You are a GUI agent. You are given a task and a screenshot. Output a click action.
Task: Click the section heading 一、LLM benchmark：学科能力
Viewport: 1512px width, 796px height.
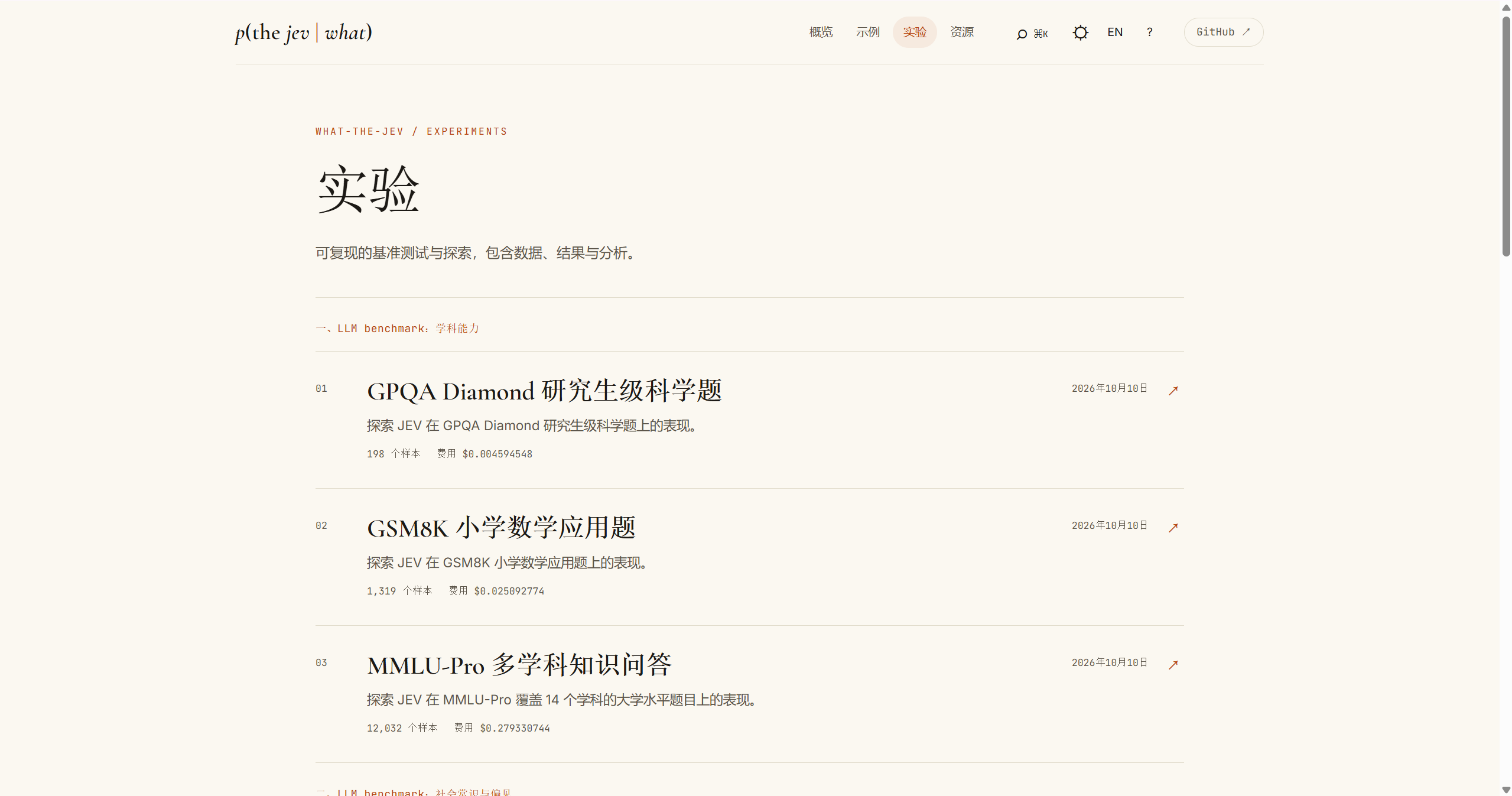coord(397,329)
